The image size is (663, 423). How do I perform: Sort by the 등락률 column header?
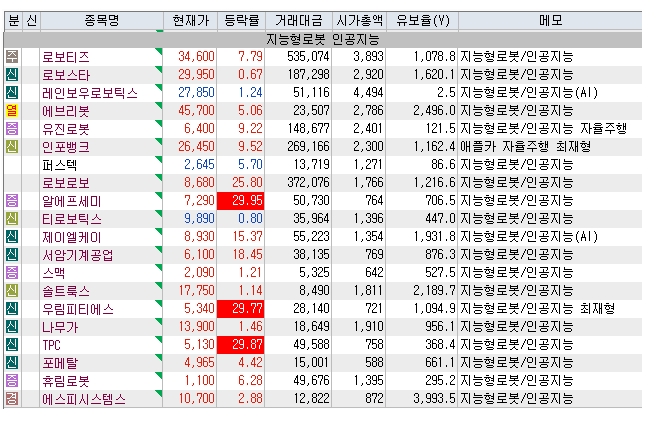[241, 20]
